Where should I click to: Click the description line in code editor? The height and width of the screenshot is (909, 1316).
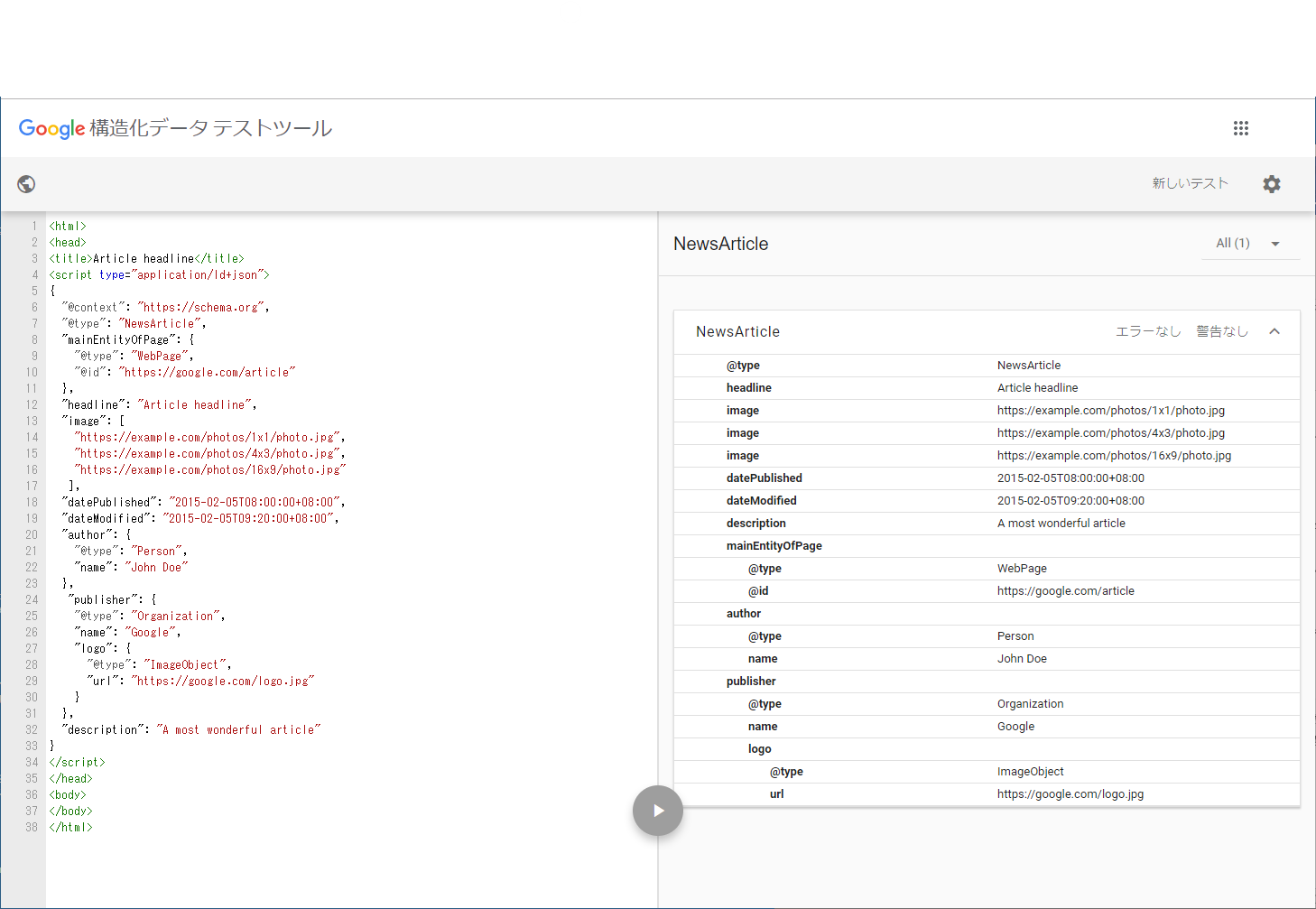pyautogui.click(x=190, y=730)
